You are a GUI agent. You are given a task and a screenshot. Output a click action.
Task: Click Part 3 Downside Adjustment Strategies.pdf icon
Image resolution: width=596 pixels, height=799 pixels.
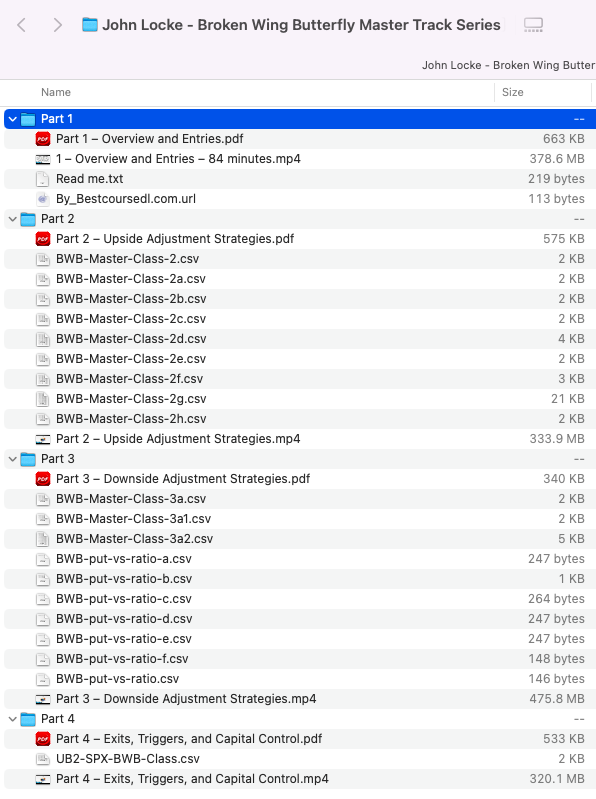coord(43,478)
